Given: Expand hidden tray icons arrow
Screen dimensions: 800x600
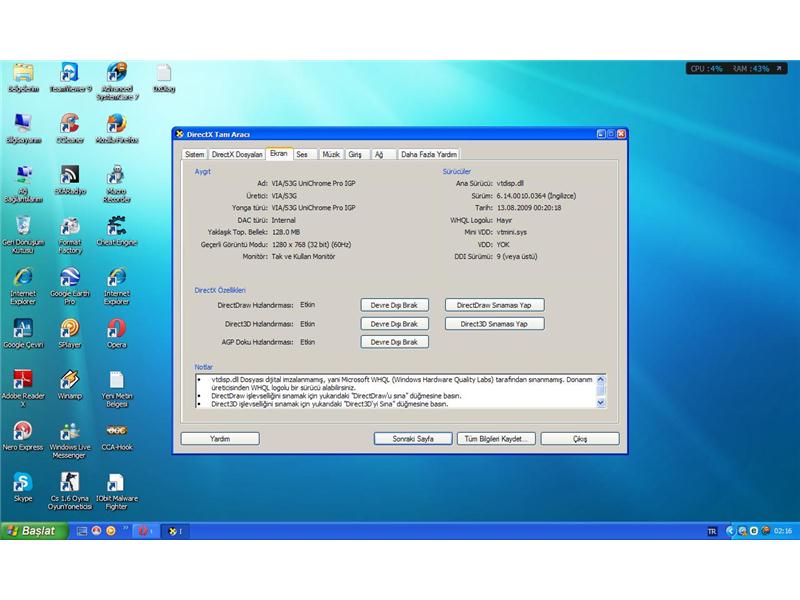Looking at the screenshot, I should (730, 531).
